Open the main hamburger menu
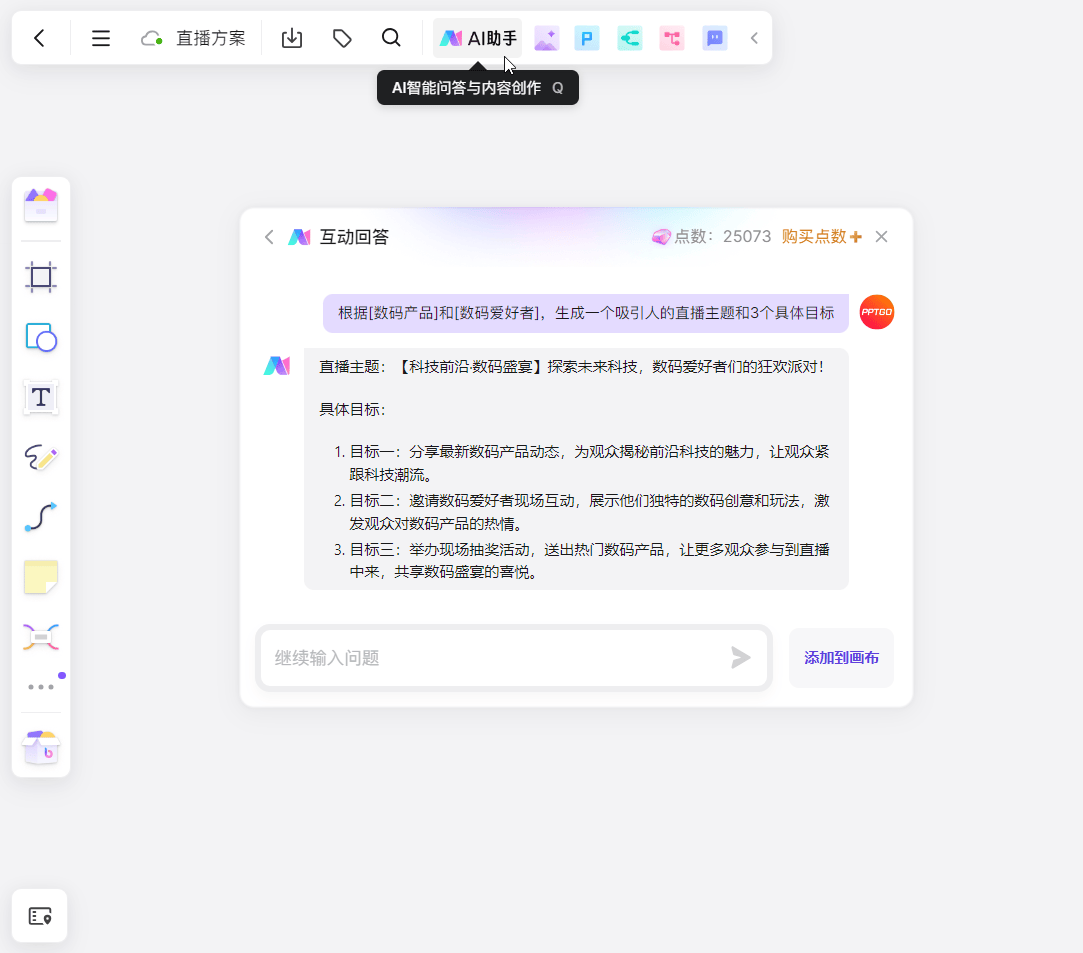 point(101,38)
